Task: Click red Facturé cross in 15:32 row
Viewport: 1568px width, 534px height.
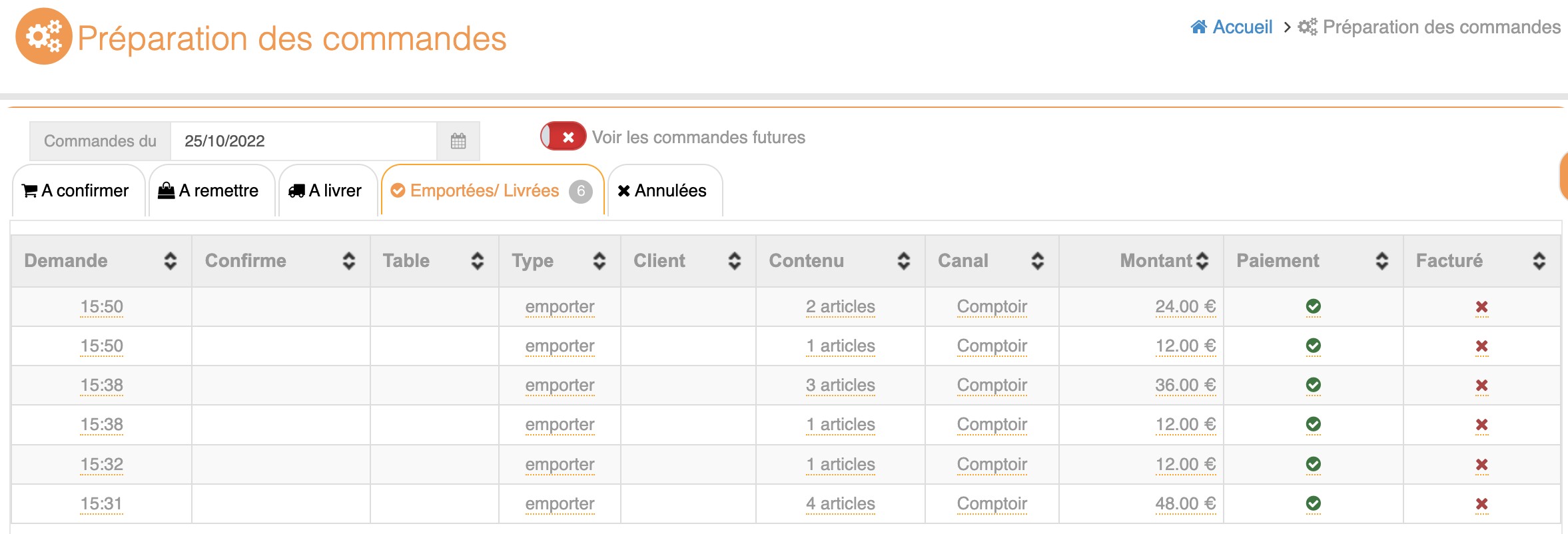Action: [1481, 465]
